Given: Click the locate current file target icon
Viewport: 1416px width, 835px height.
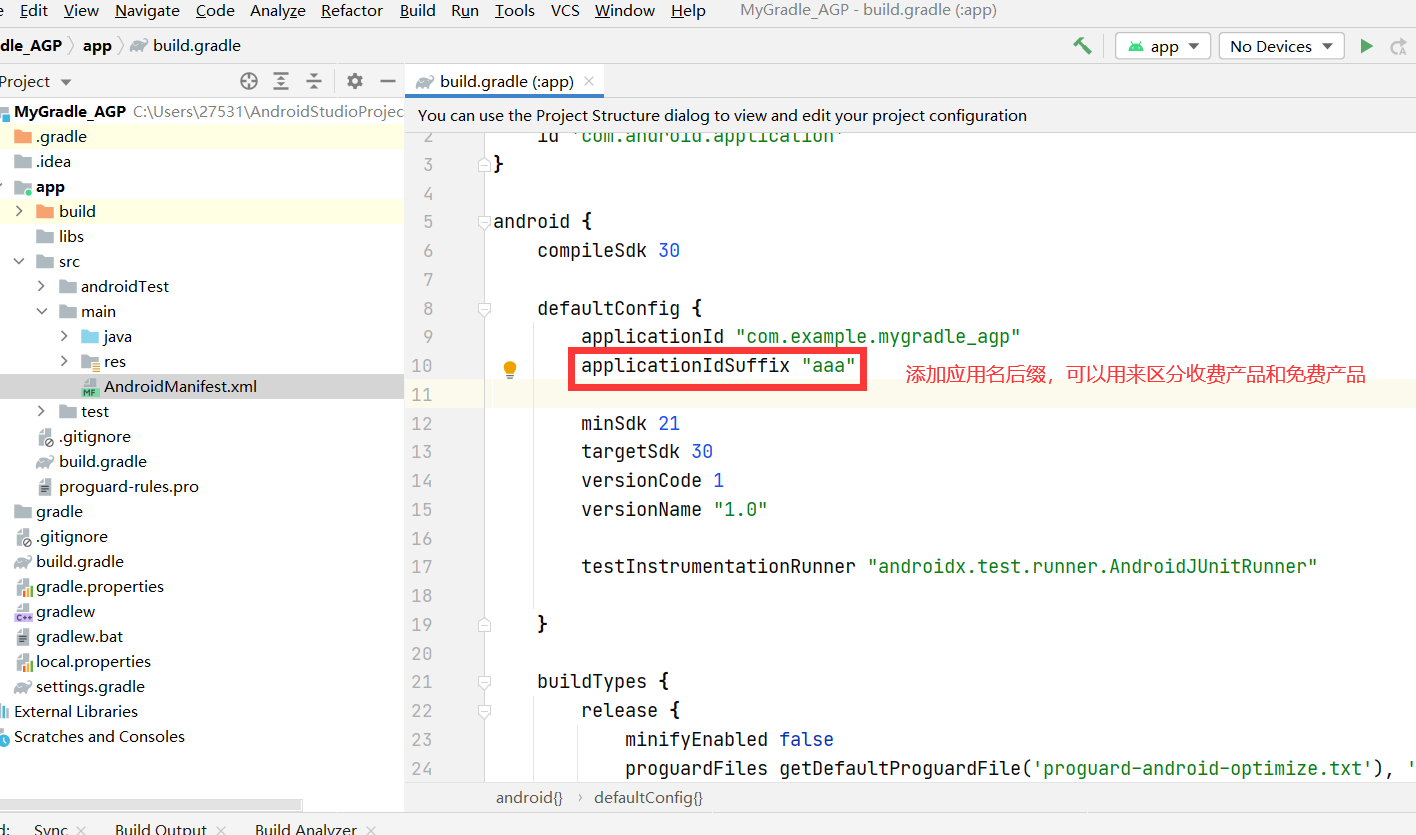Looking at the screenshot, I should (249, 81).
